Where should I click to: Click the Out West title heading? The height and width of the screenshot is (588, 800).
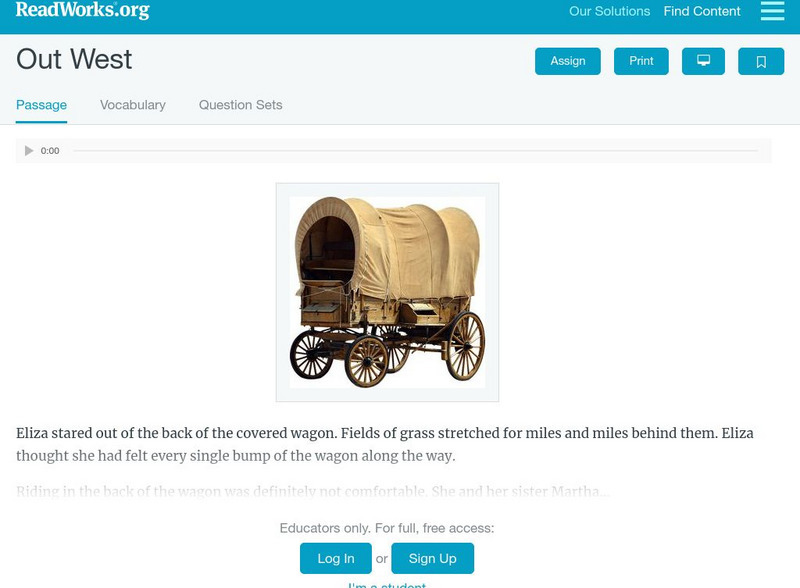[x=74, y=60]
